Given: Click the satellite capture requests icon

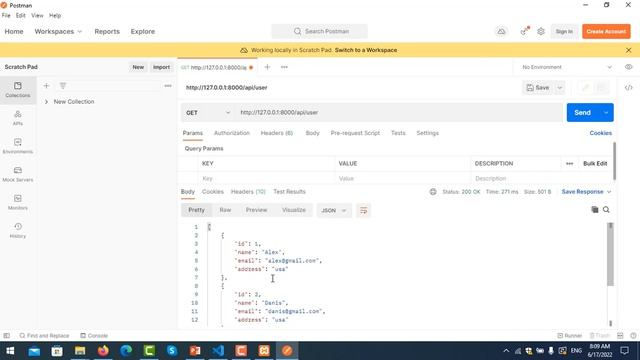Looking at the screenshot, I should tap(524, 31).
